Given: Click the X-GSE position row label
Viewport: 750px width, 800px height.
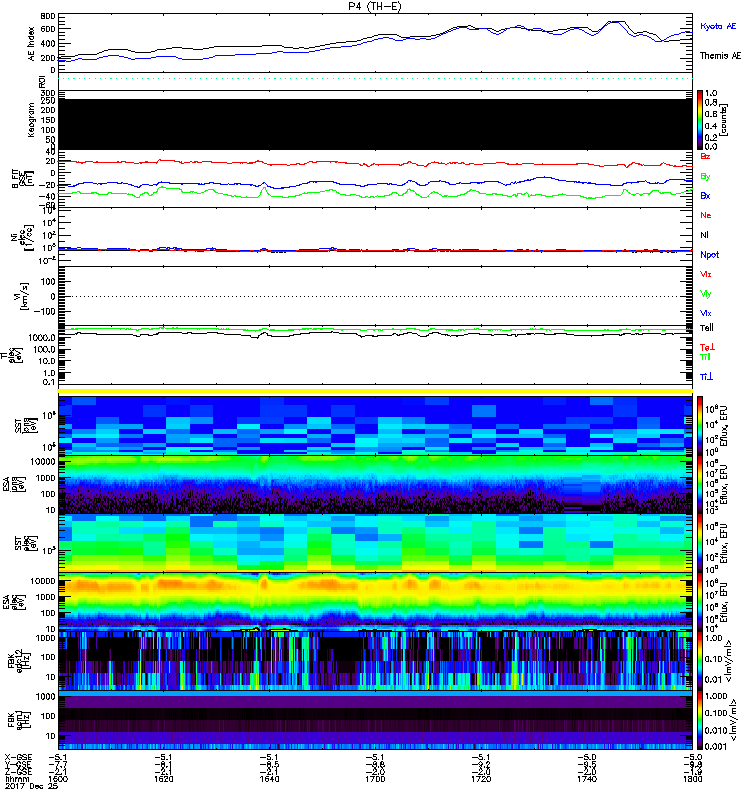Looking at the screenshot, I should [x=18, y=757].
